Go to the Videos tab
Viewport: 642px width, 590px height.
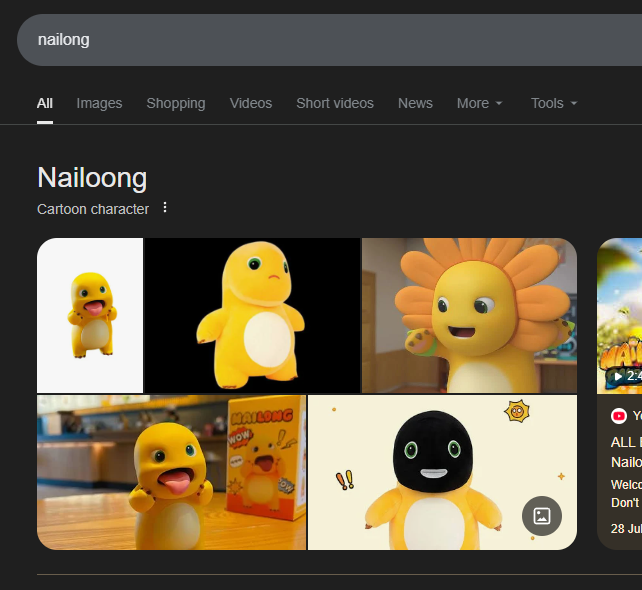[251, 103]
